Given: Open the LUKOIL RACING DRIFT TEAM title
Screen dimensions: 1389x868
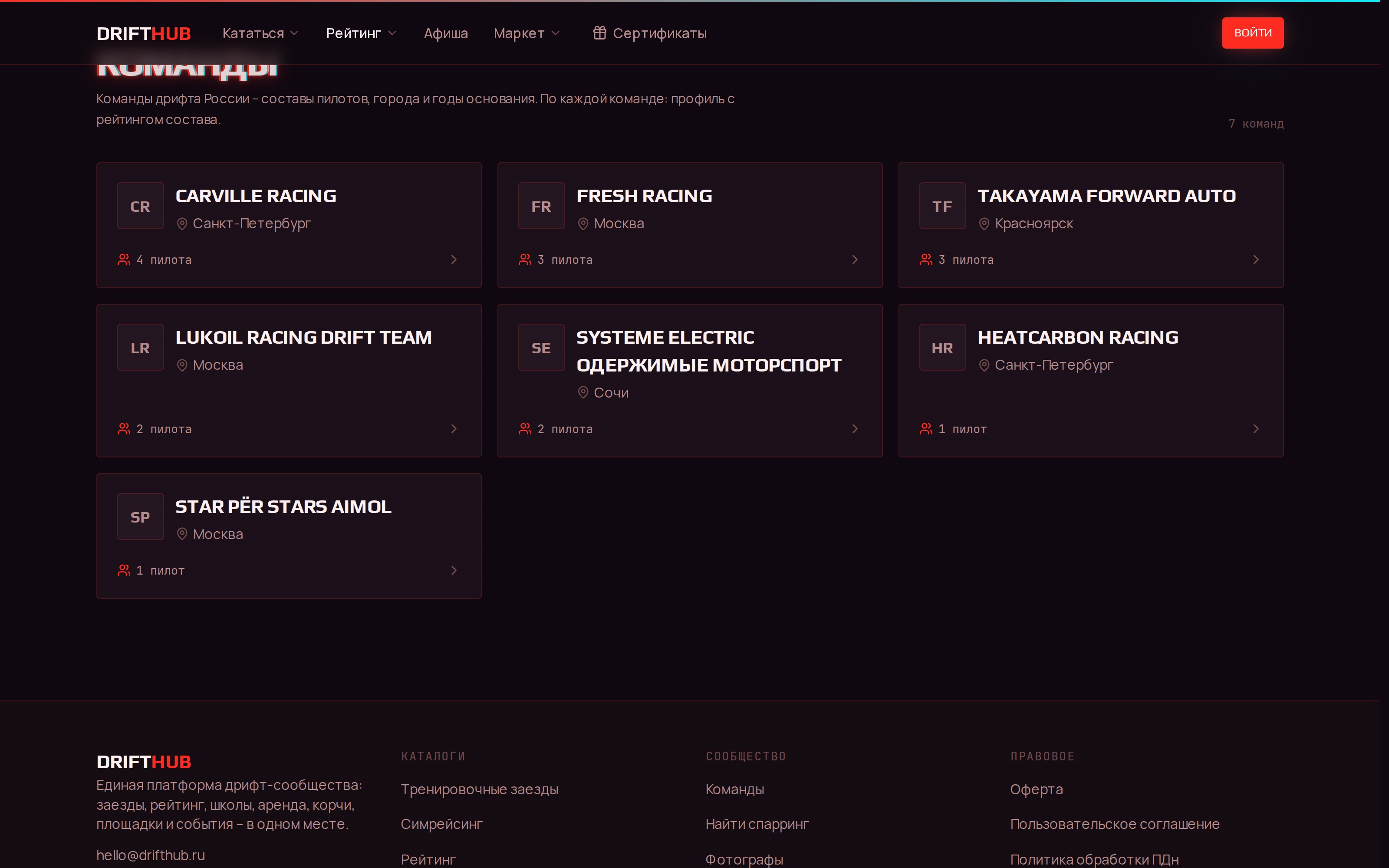Looking at the screenshot, I should pos(304,337).
